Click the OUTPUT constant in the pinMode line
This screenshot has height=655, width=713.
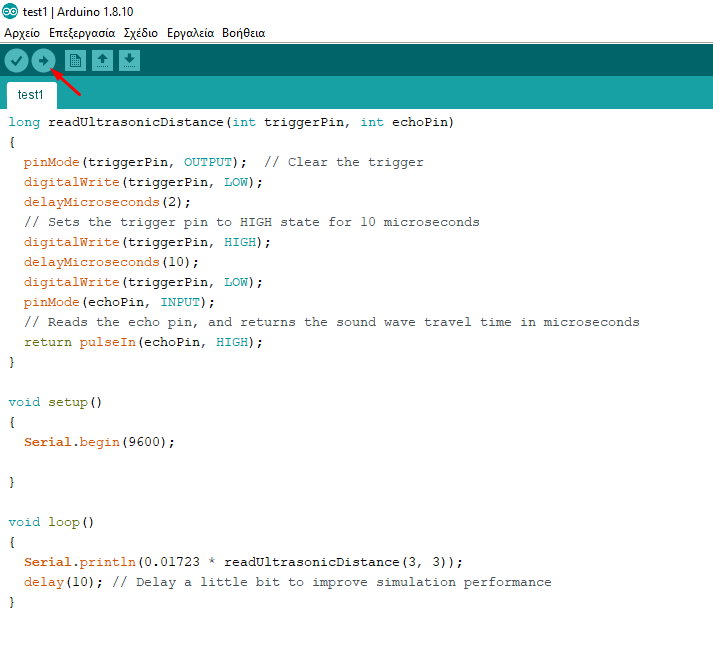207,162
